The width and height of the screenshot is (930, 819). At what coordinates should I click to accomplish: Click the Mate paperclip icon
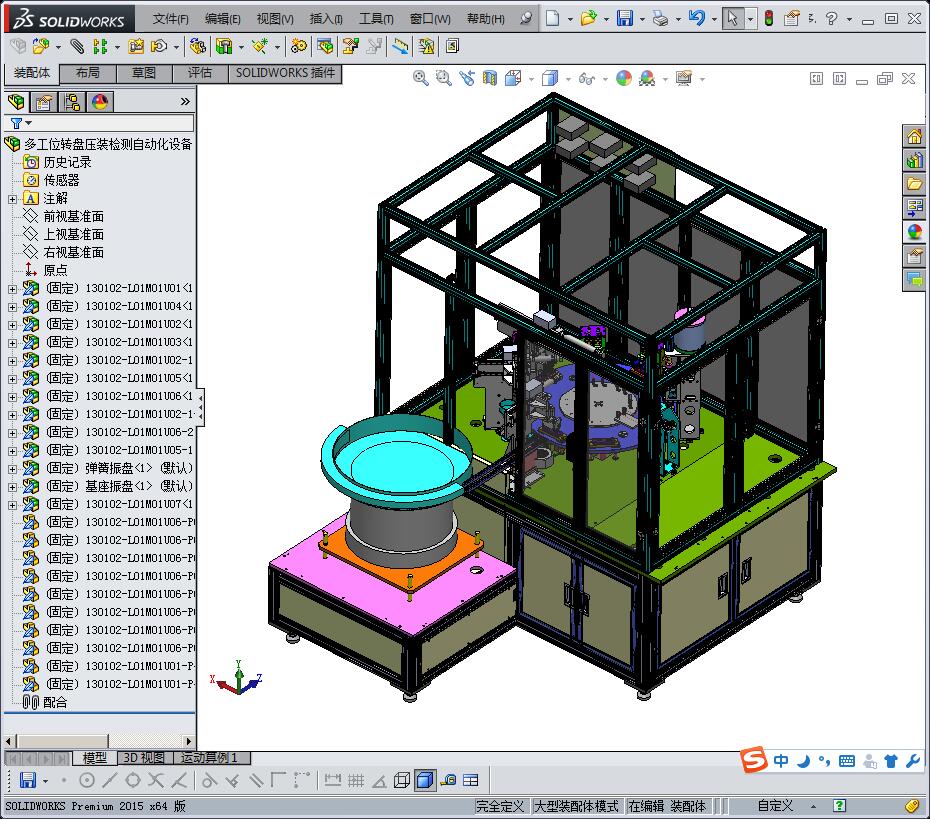77,46
